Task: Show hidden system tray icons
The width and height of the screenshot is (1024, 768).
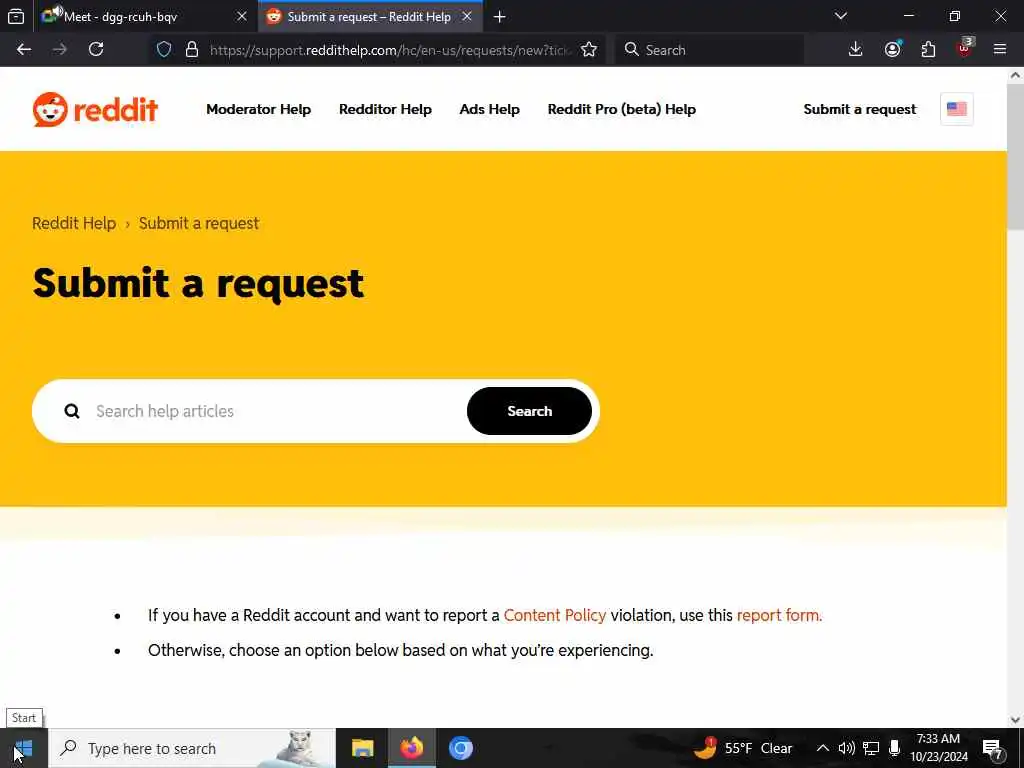Action: click(x=822, y=748)
